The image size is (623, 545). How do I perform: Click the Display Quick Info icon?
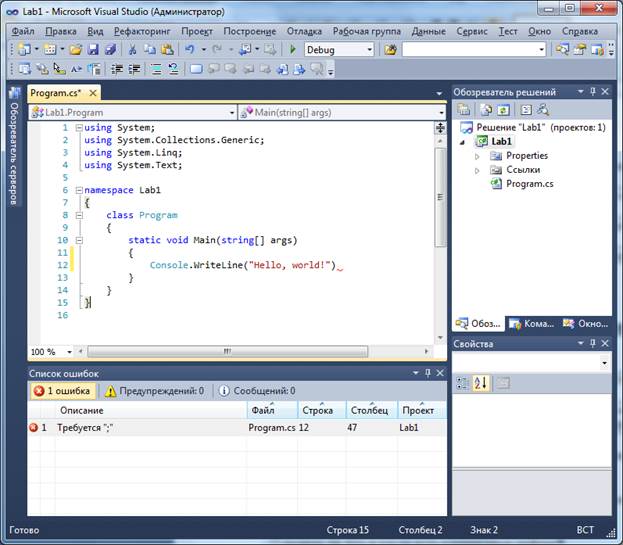point(59,69)
